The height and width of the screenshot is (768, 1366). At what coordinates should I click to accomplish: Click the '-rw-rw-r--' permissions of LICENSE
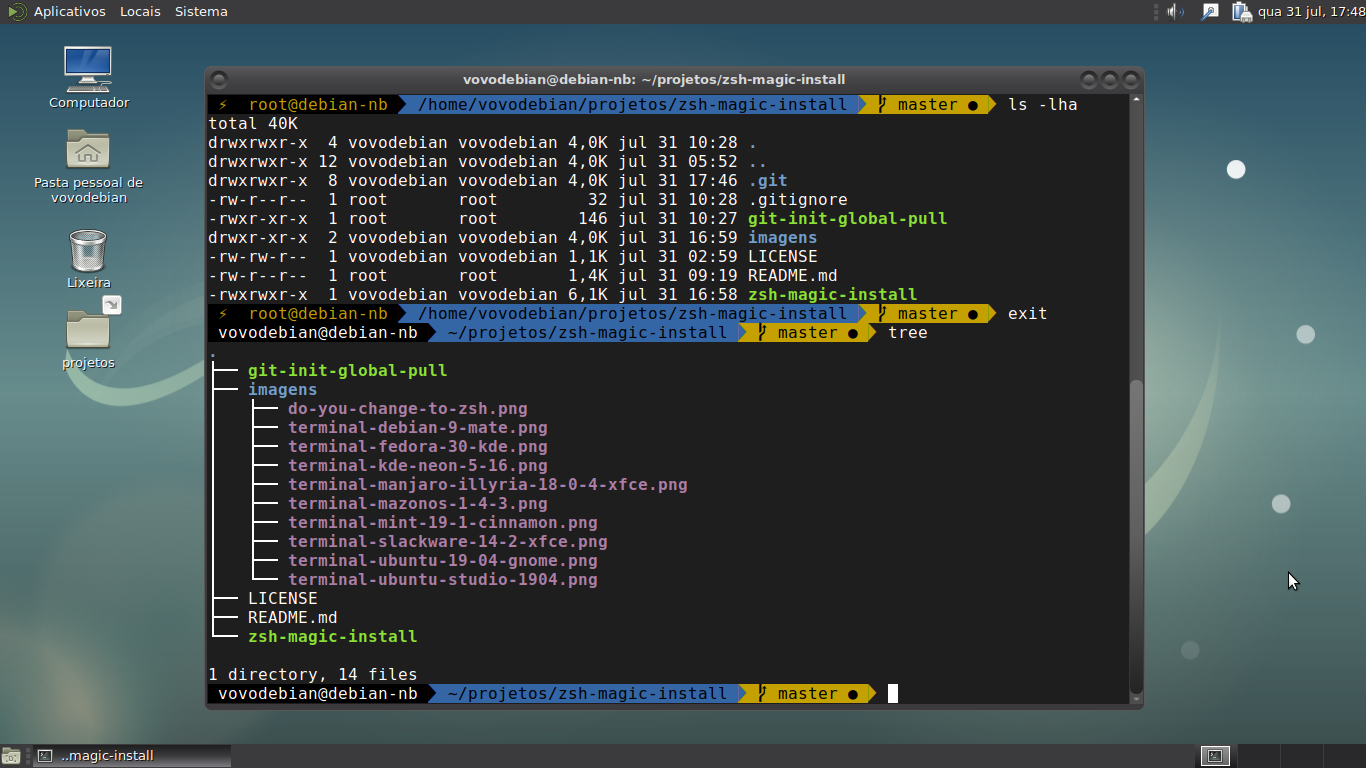[x=258, y=256]
